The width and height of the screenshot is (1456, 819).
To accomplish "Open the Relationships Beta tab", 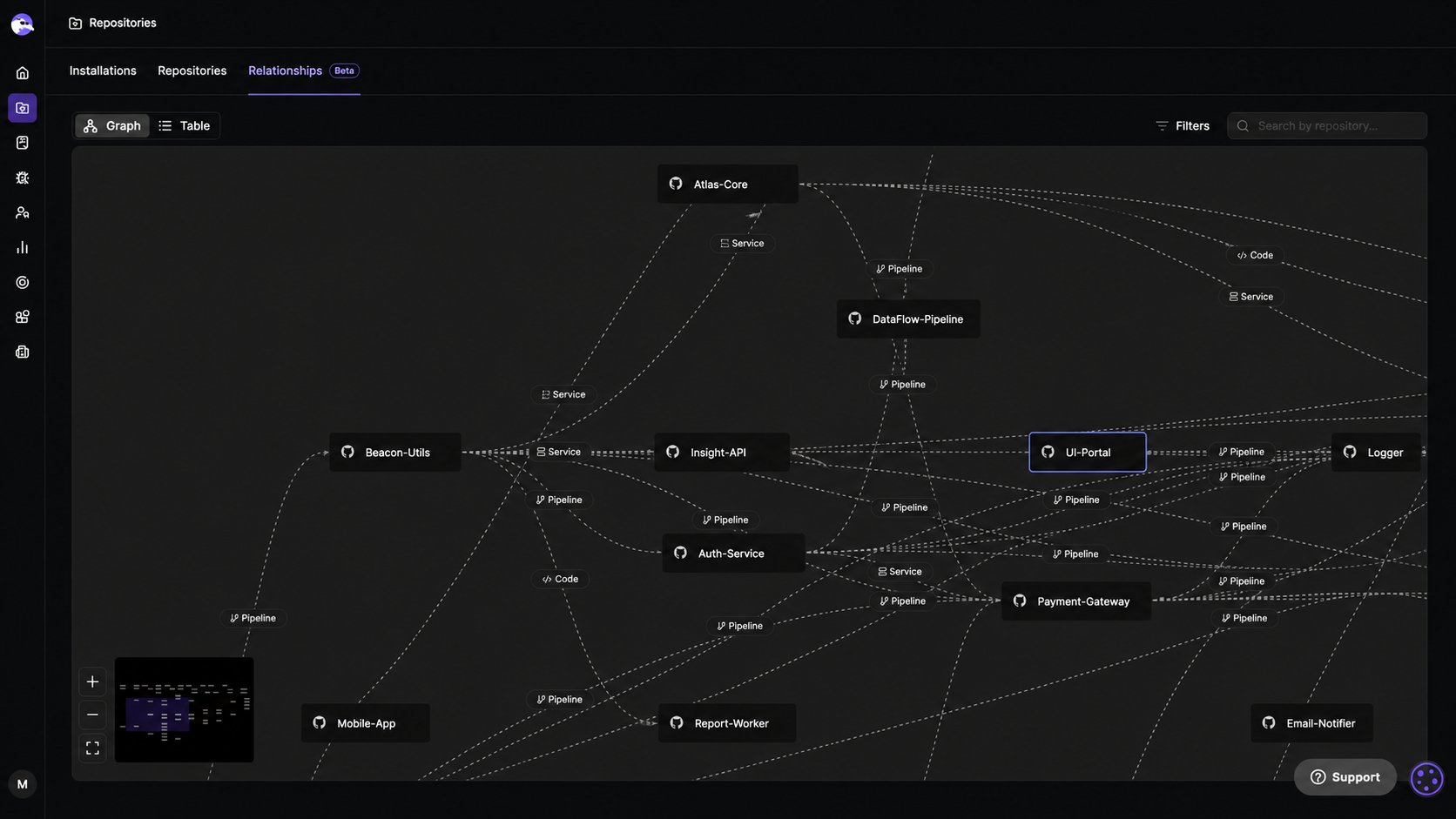I will tap(304, 70).
